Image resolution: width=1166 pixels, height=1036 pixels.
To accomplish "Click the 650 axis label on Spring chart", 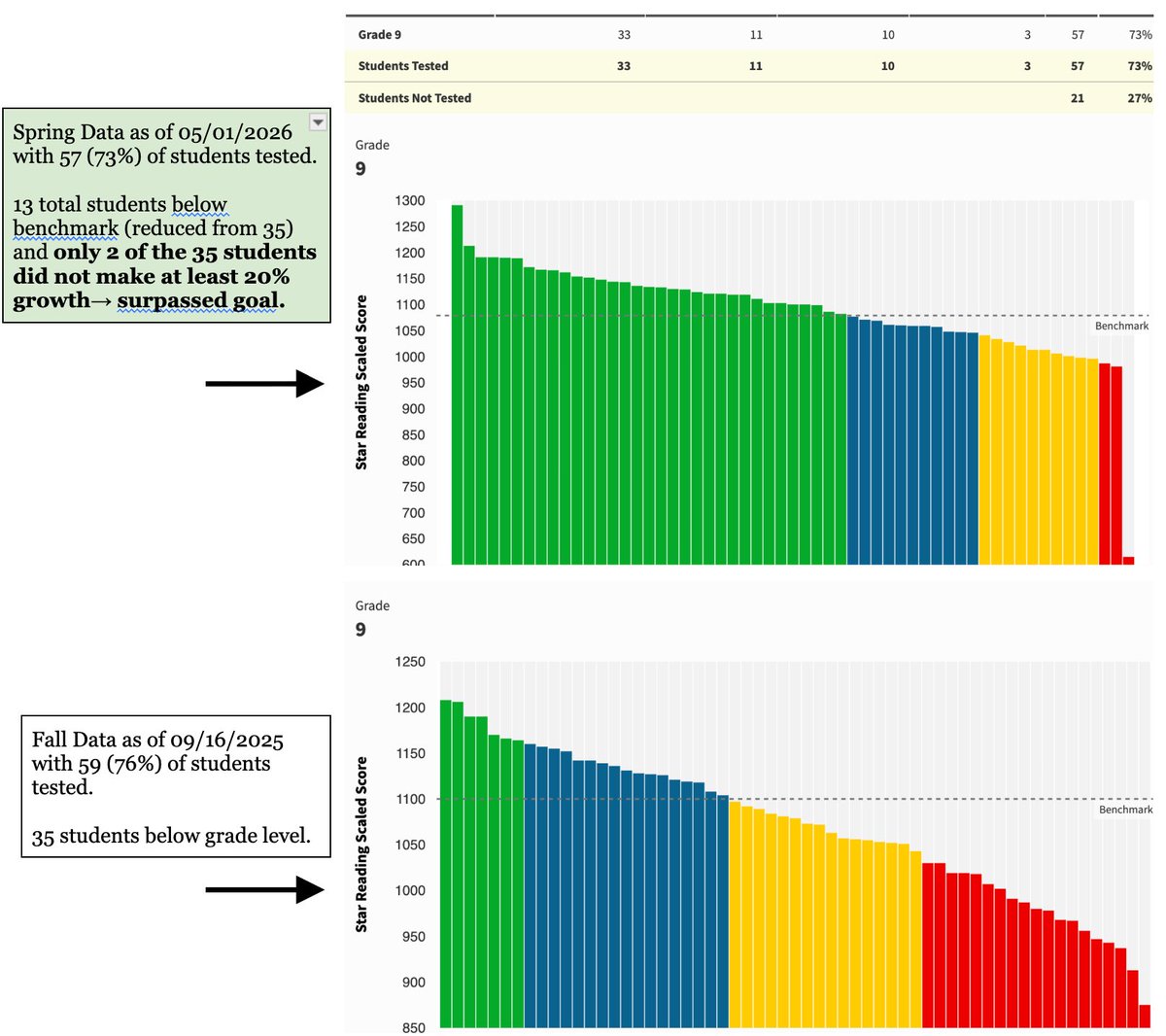I will tap(413, 539).
